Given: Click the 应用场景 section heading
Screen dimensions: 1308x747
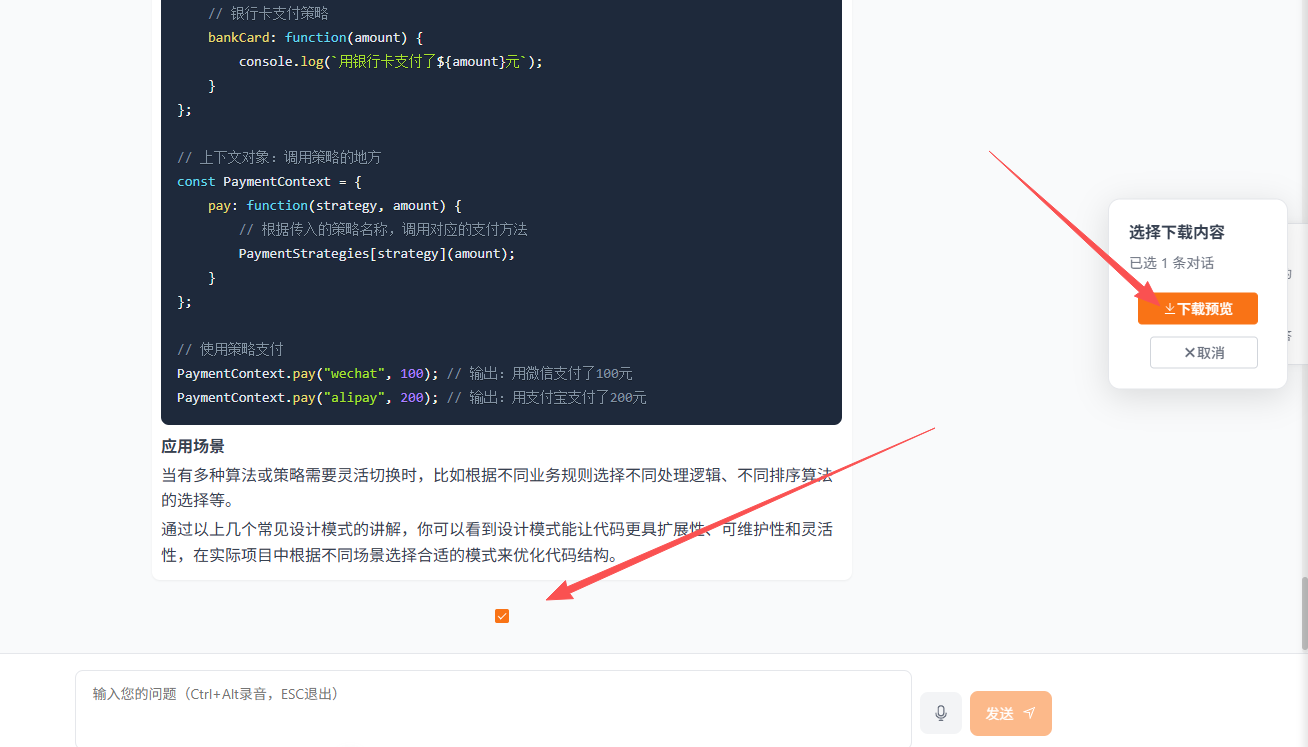Looking at the screenshot, I should (192, 446).
